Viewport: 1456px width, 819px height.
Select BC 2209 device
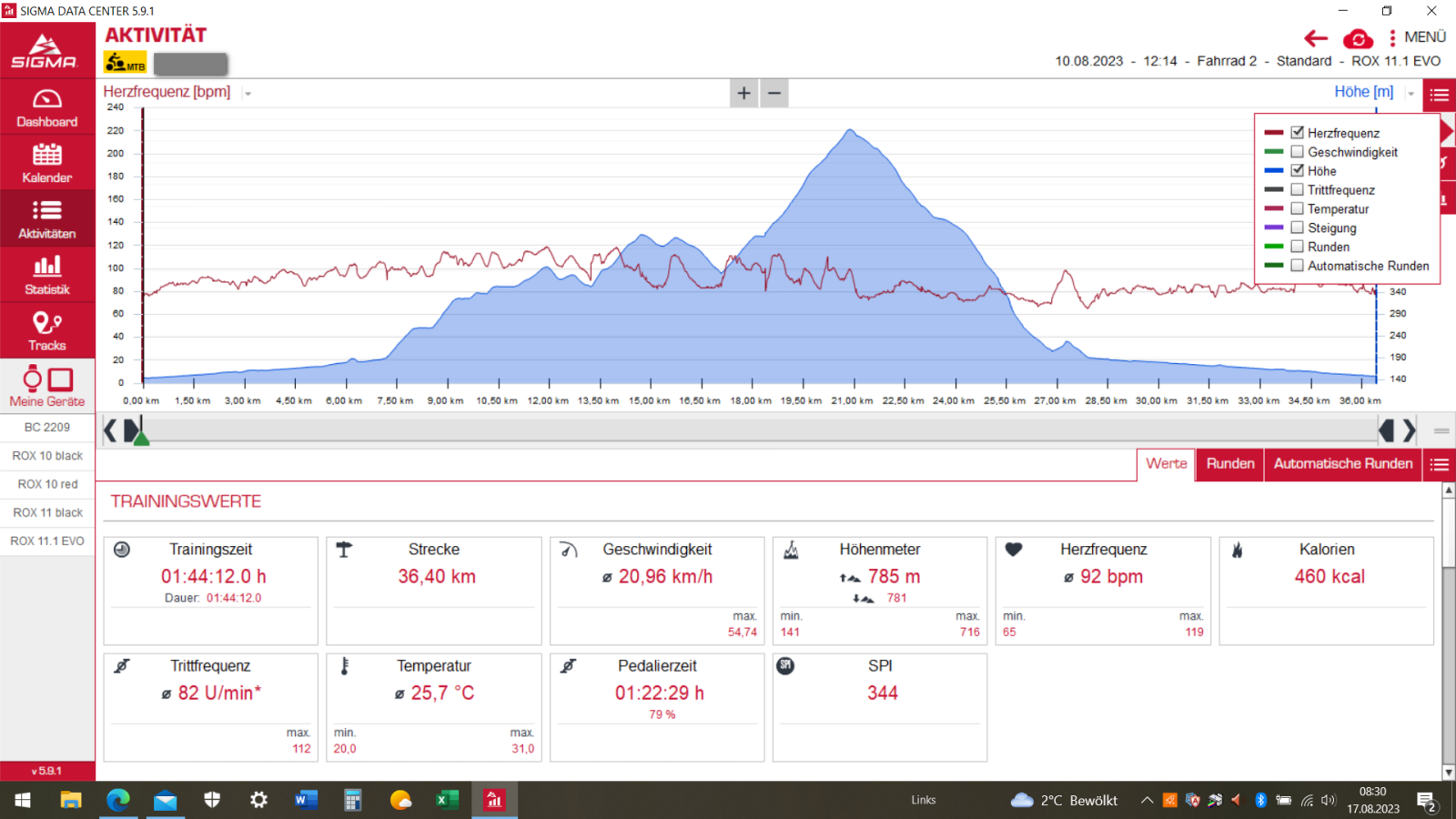pyautogui.click(x=47, y=428)
